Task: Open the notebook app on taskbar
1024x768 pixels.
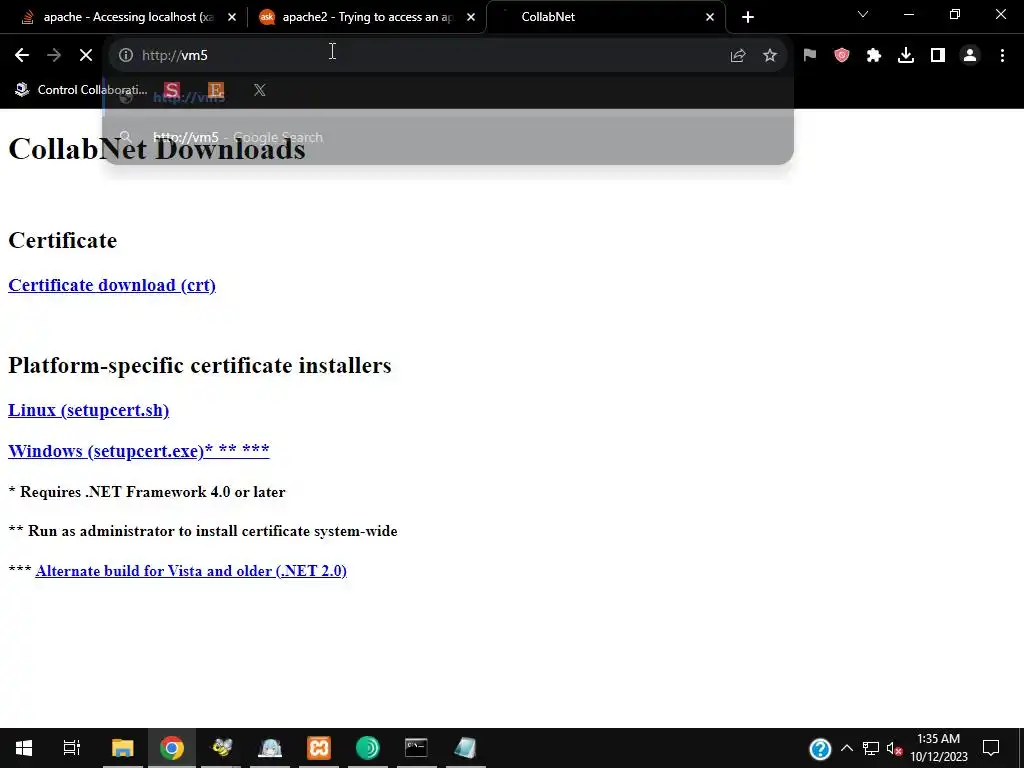Action: pyautogui.click(x=465, y=748)
